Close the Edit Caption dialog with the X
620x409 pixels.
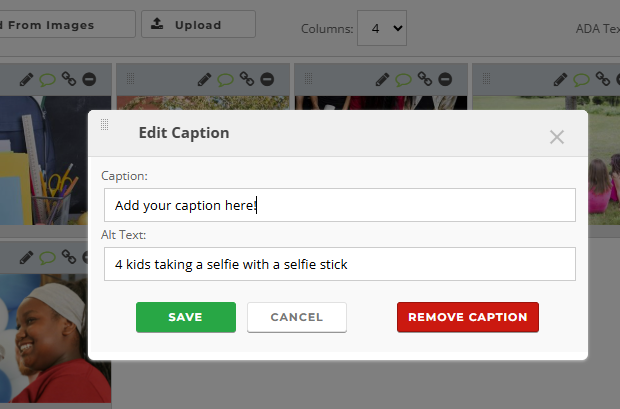(x=557, y=137)
